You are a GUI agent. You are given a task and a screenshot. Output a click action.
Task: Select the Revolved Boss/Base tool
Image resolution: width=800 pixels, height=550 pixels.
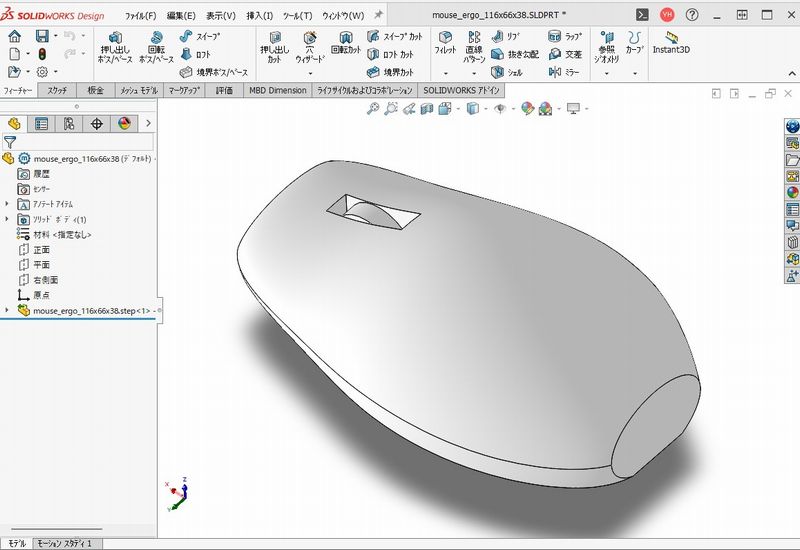pos(156,47)
